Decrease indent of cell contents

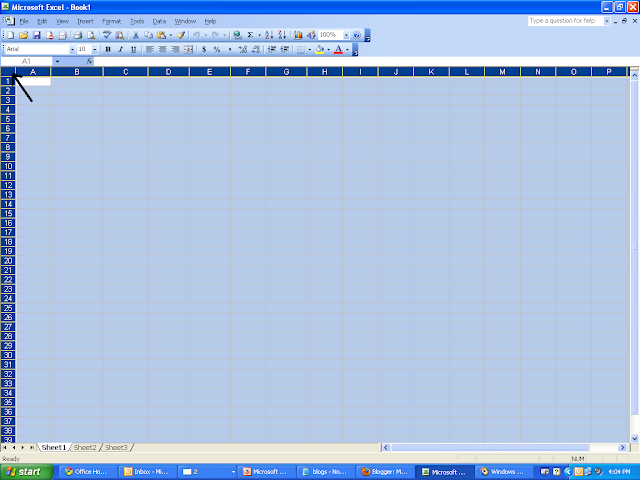click(x=272, y=49)
